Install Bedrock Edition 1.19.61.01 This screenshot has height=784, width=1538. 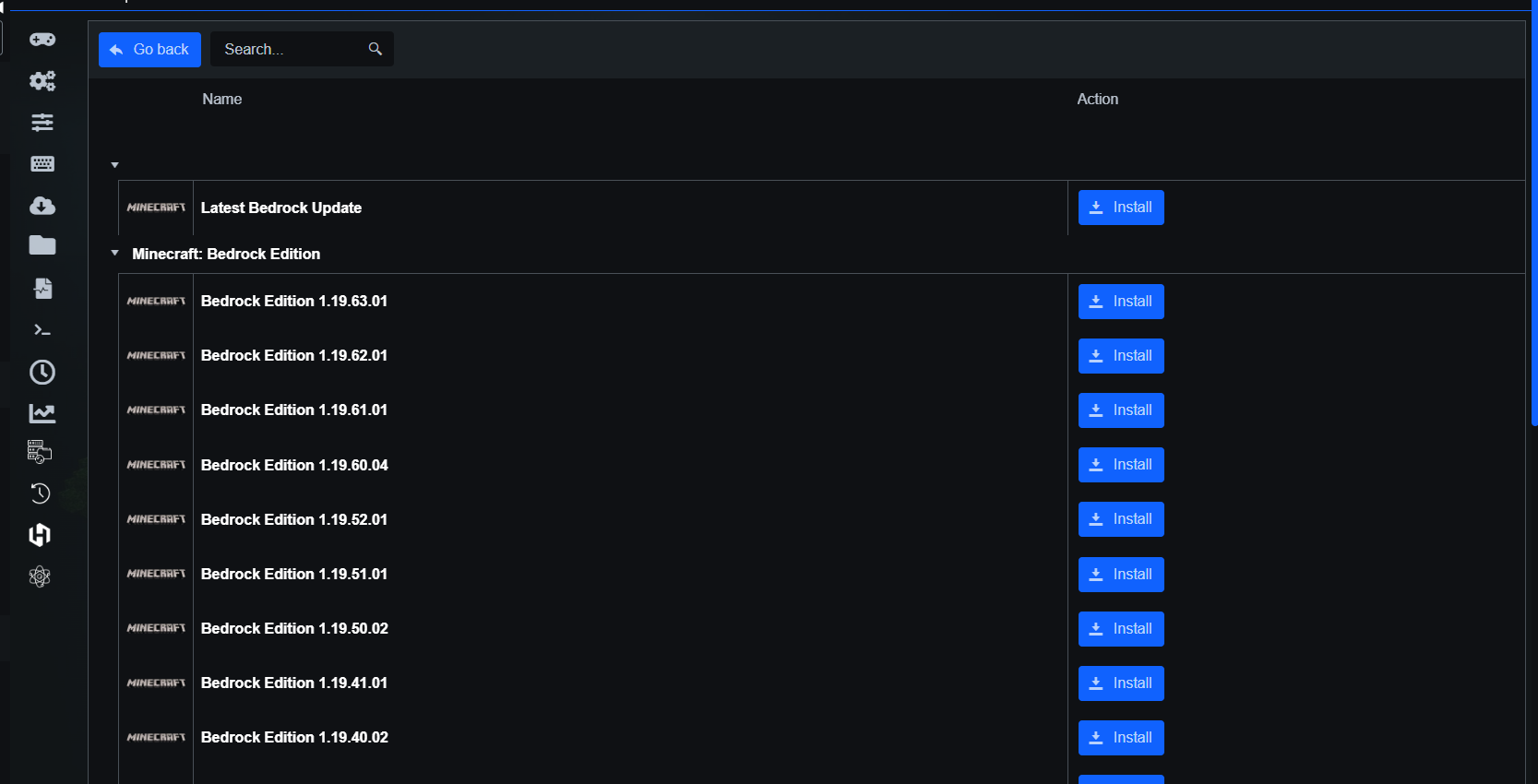tap(1121, 410)
